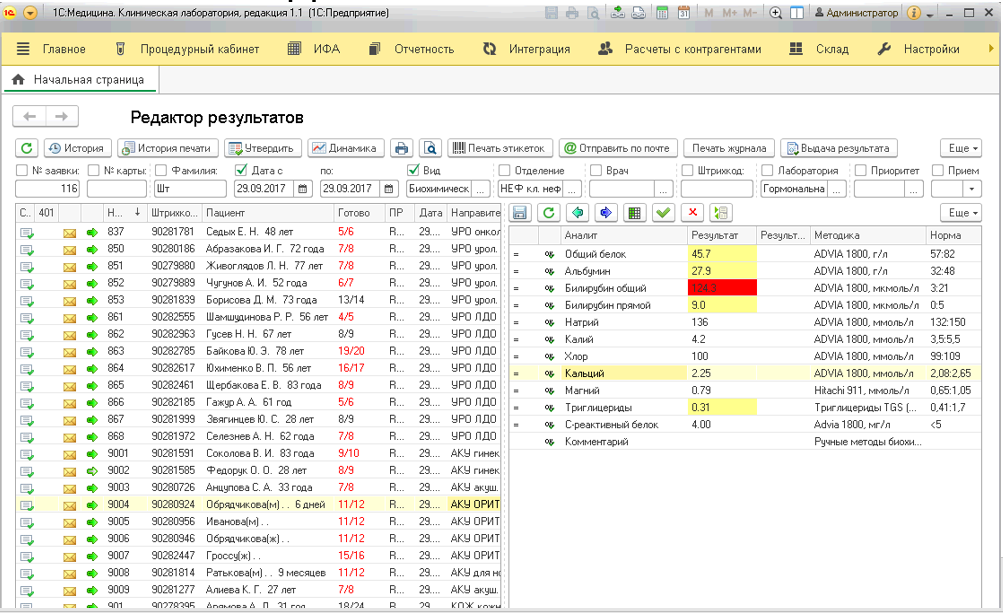
Task: Expand Еще menu above results table
Action: [961, 213]
